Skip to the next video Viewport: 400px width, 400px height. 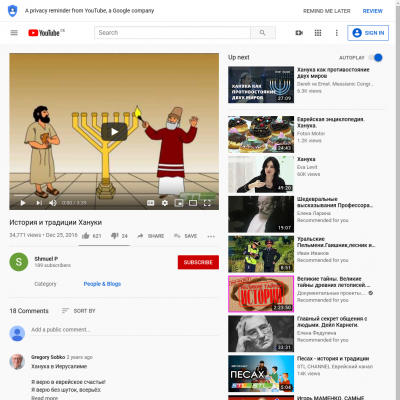point(39,203)
